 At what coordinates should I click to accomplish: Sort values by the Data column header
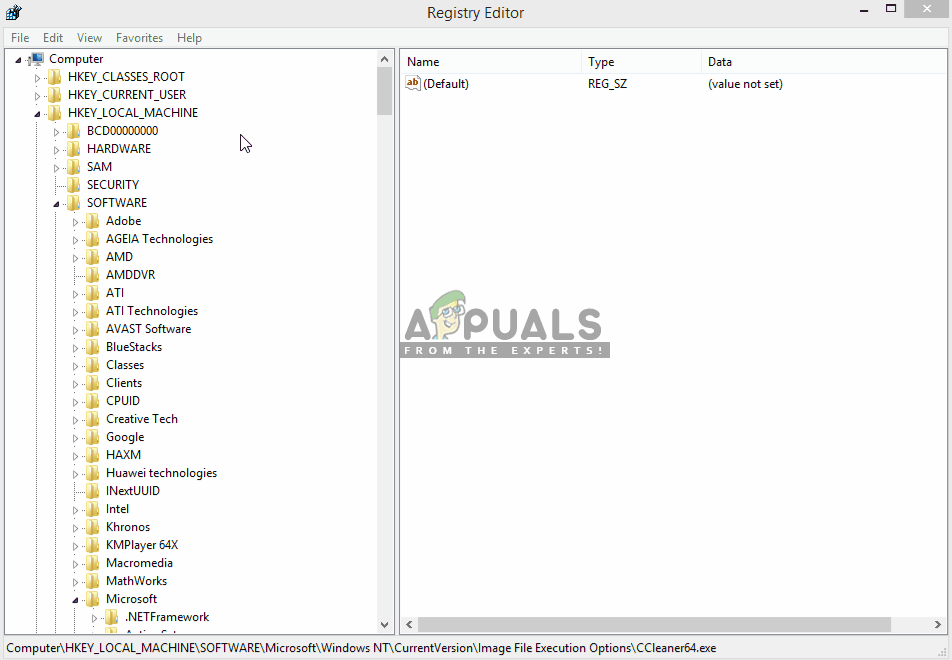[824, 62]
